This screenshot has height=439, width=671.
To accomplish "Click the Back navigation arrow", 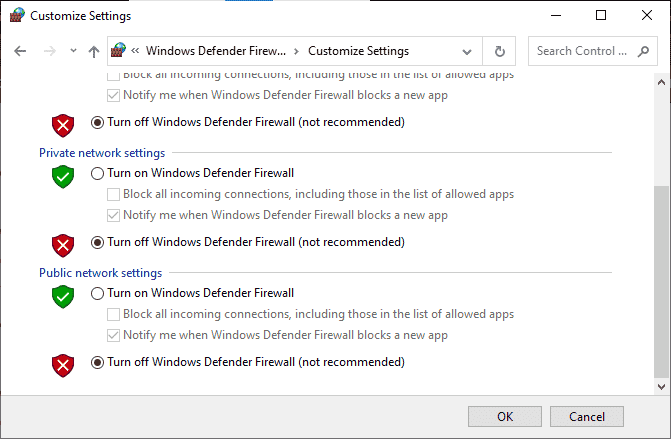I will pos(20,51).
